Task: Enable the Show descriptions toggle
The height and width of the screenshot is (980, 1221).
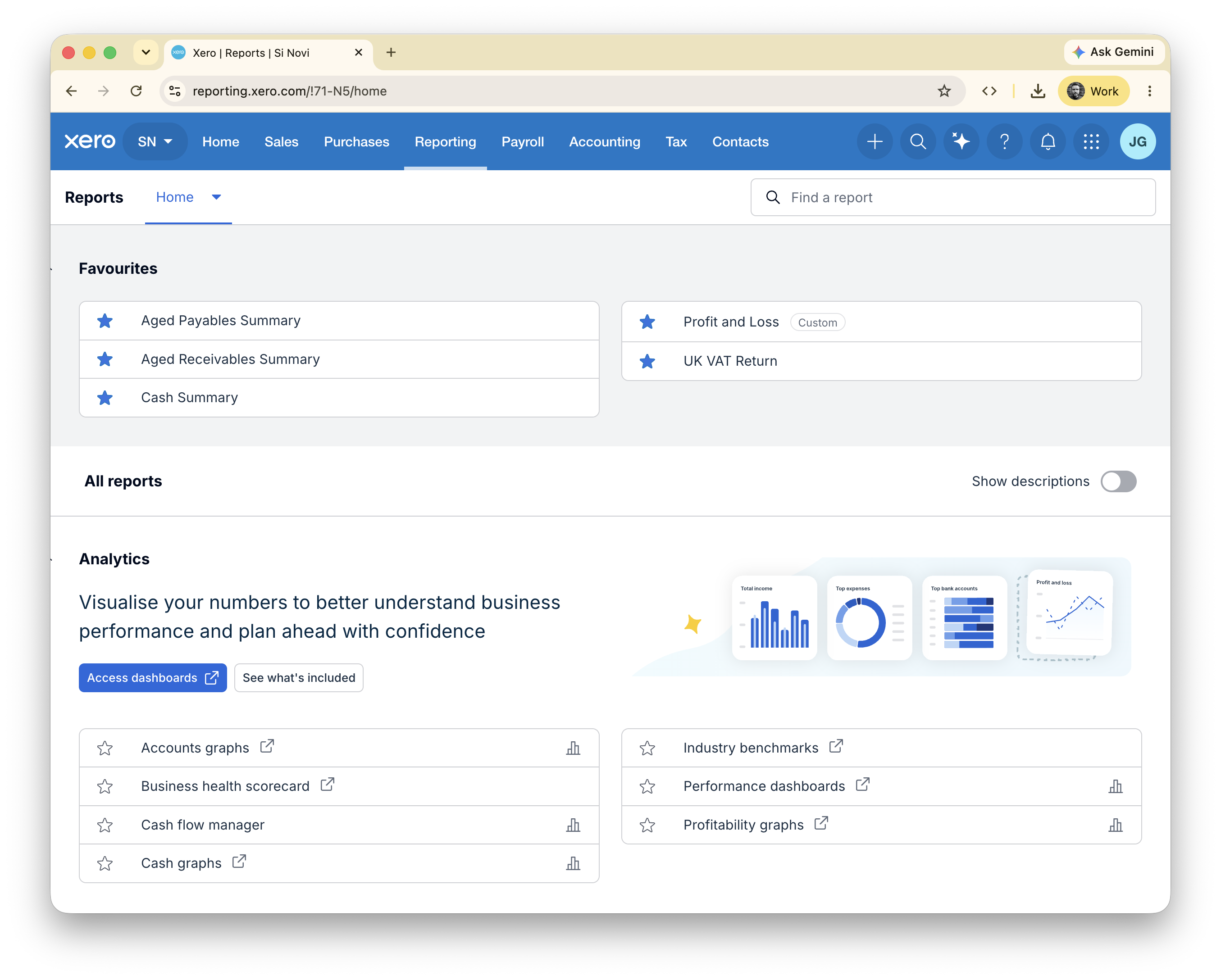Action: click(x=1118, y=481)
